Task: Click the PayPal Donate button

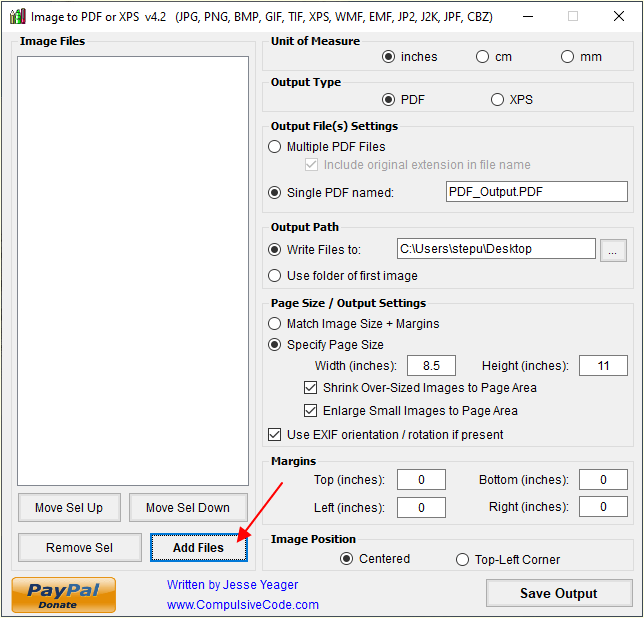Action: pyautogui.click(x=64, y=595)
